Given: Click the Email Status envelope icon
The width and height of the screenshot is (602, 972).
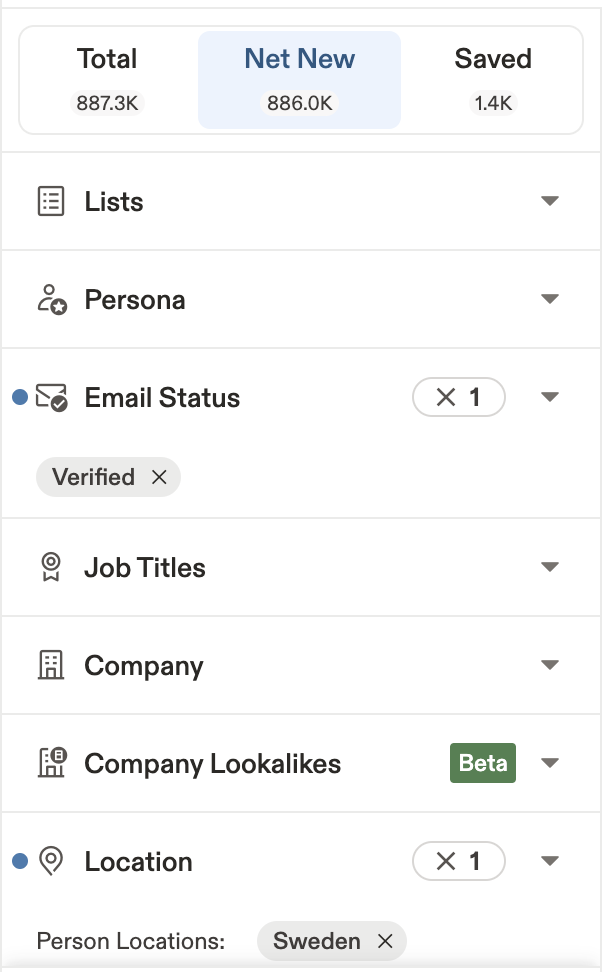Looking at the screenshot, I should click(51, 398).
